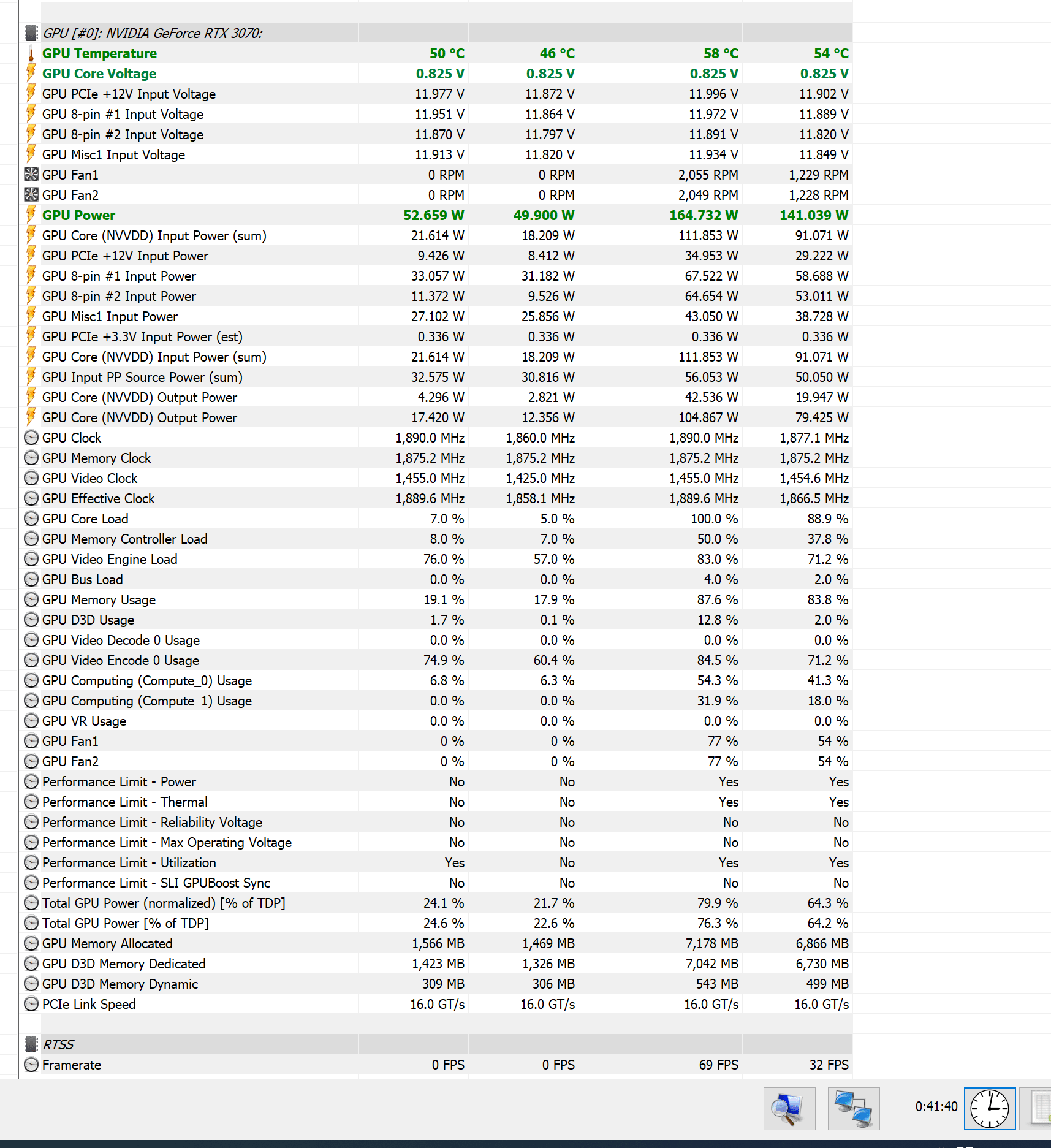
Task: Click the gauge icon for GPU Core Load
Action: pos(31,519)
